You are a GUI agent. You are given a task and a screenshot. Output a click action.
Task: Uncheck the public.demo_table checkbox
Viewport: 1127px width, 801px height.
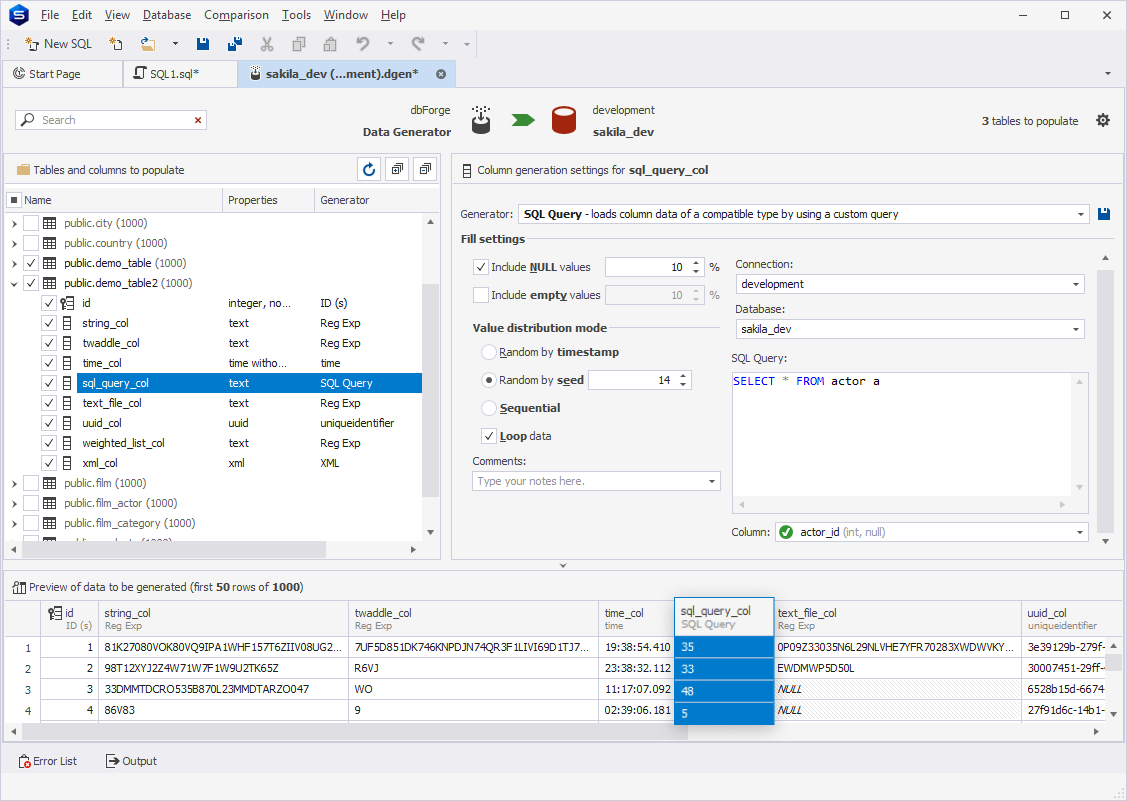pos(31,263)
